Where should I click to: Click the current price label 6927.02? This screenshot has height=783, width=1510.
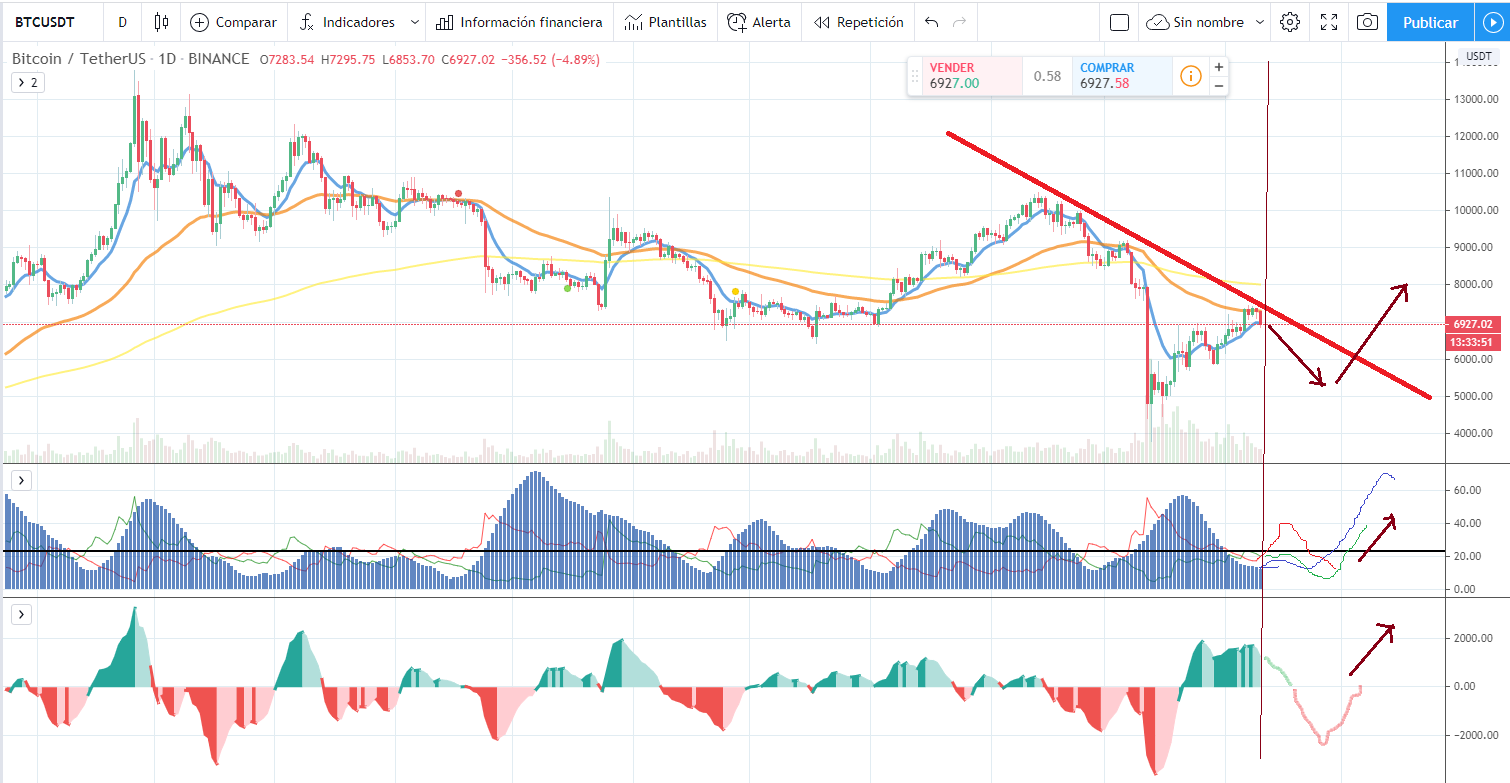1472,324
